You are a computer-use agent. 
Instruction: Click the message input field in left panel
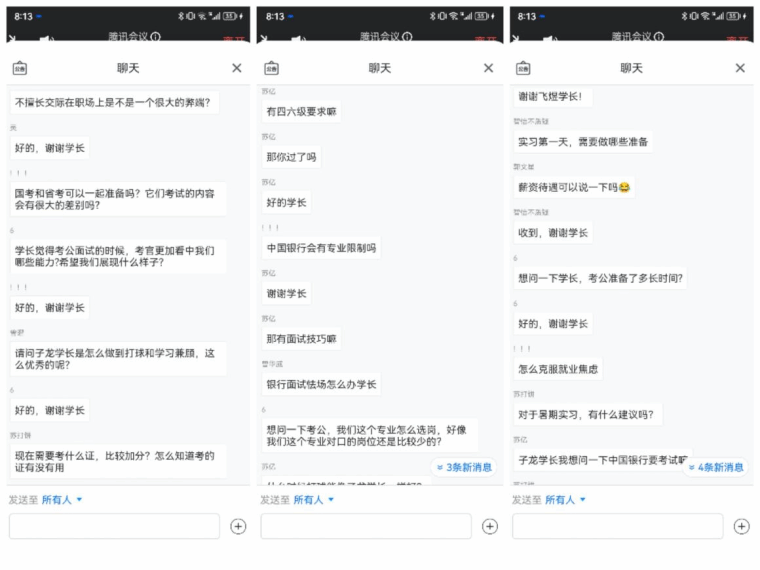(x=114, y=526)
